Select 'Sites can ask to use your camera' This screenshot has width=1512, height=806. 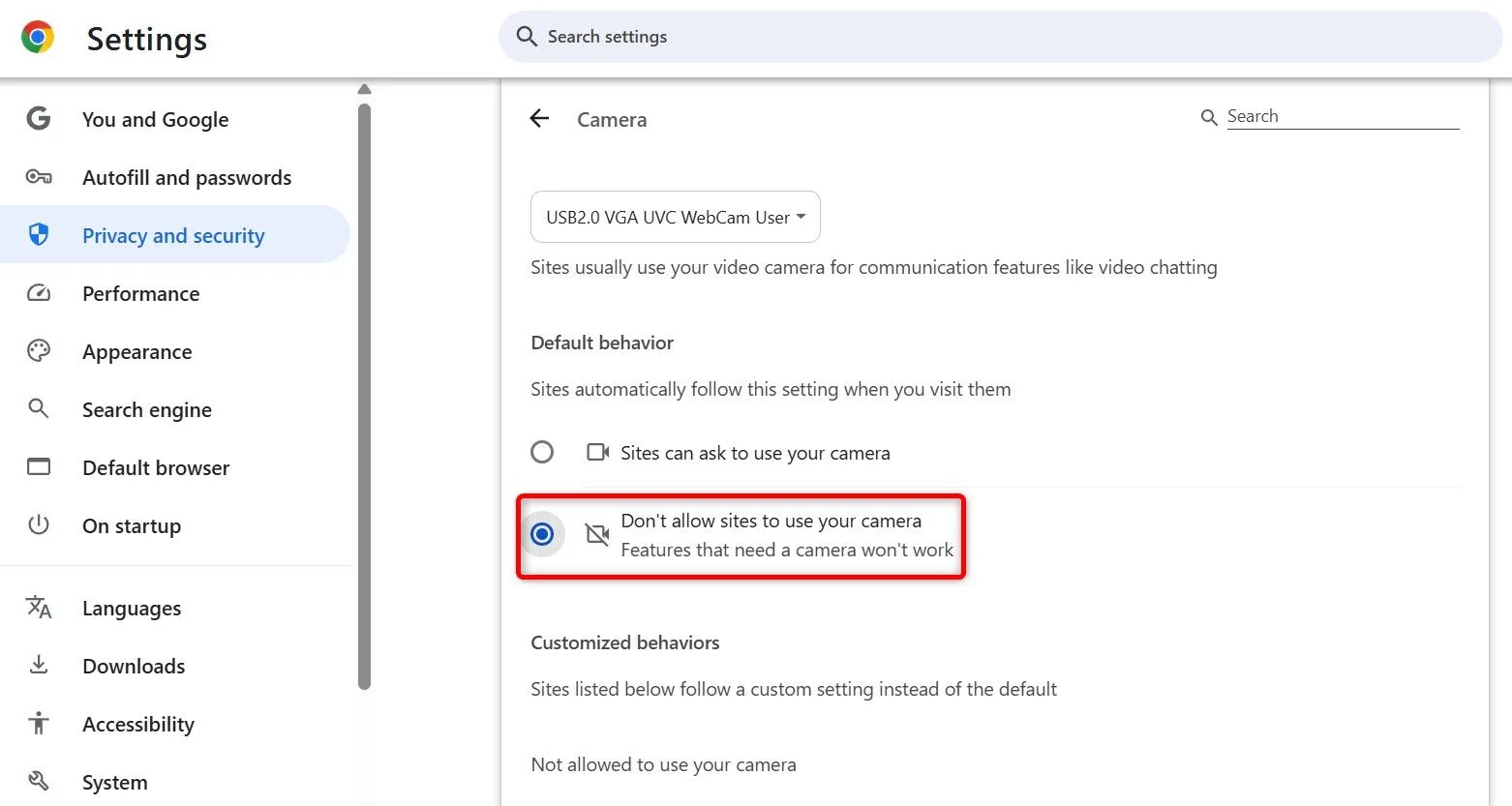(542, 452)
